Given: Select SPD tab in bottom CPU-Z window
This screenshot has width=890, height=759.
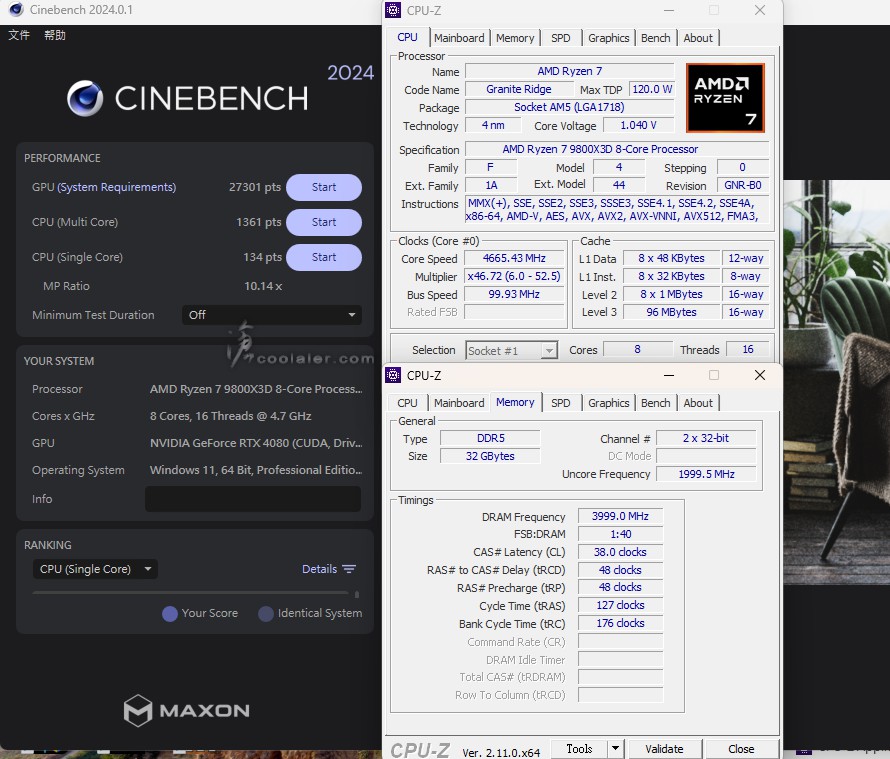Looking at the screenshot, I should [560, 403].
